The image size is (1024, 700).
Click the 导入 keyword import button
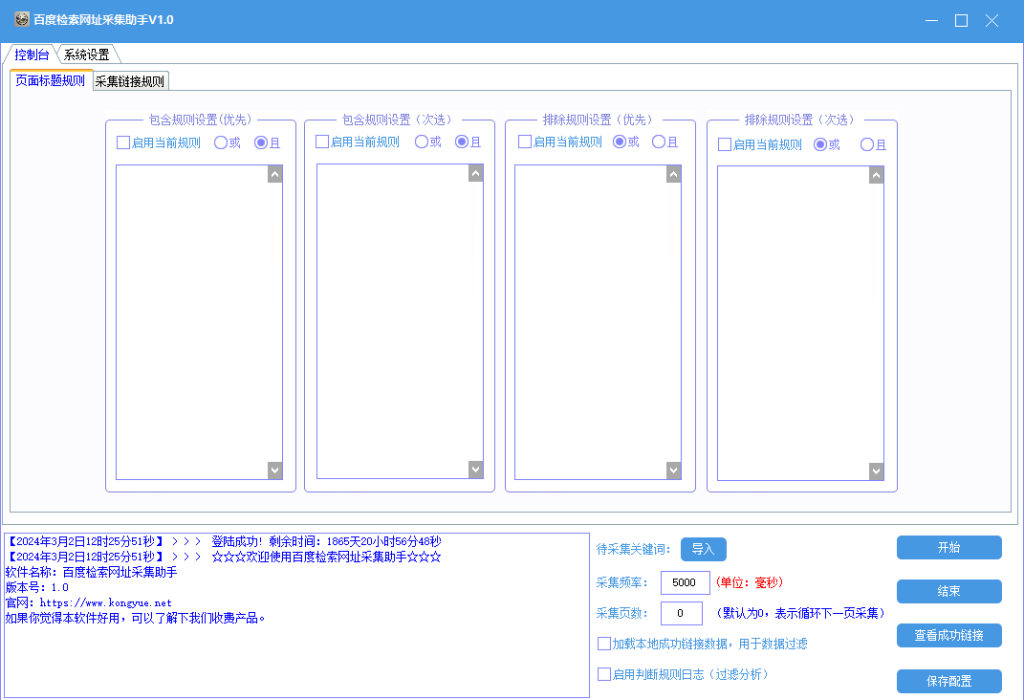703,549
